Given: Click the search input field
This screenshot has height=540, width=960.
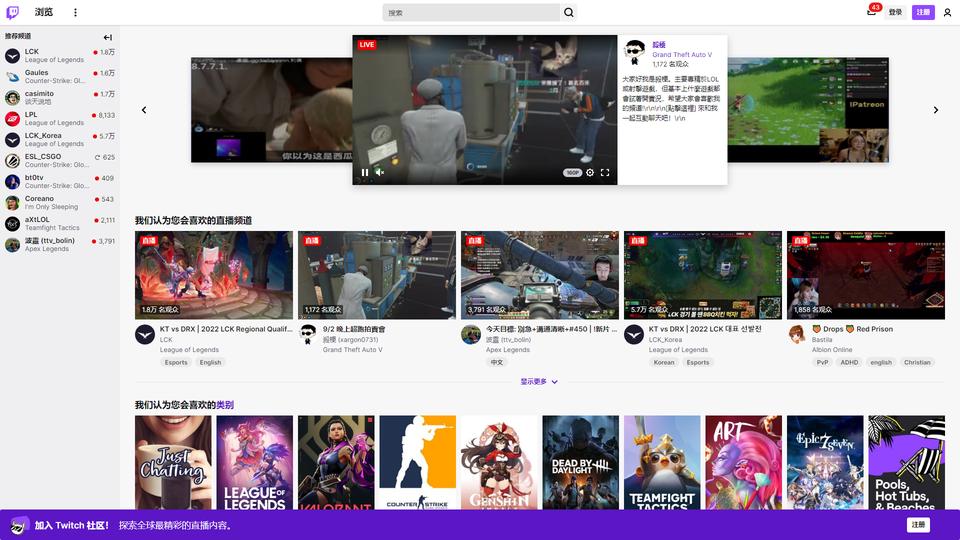Looking at the screenshot, I should (471, 12).
